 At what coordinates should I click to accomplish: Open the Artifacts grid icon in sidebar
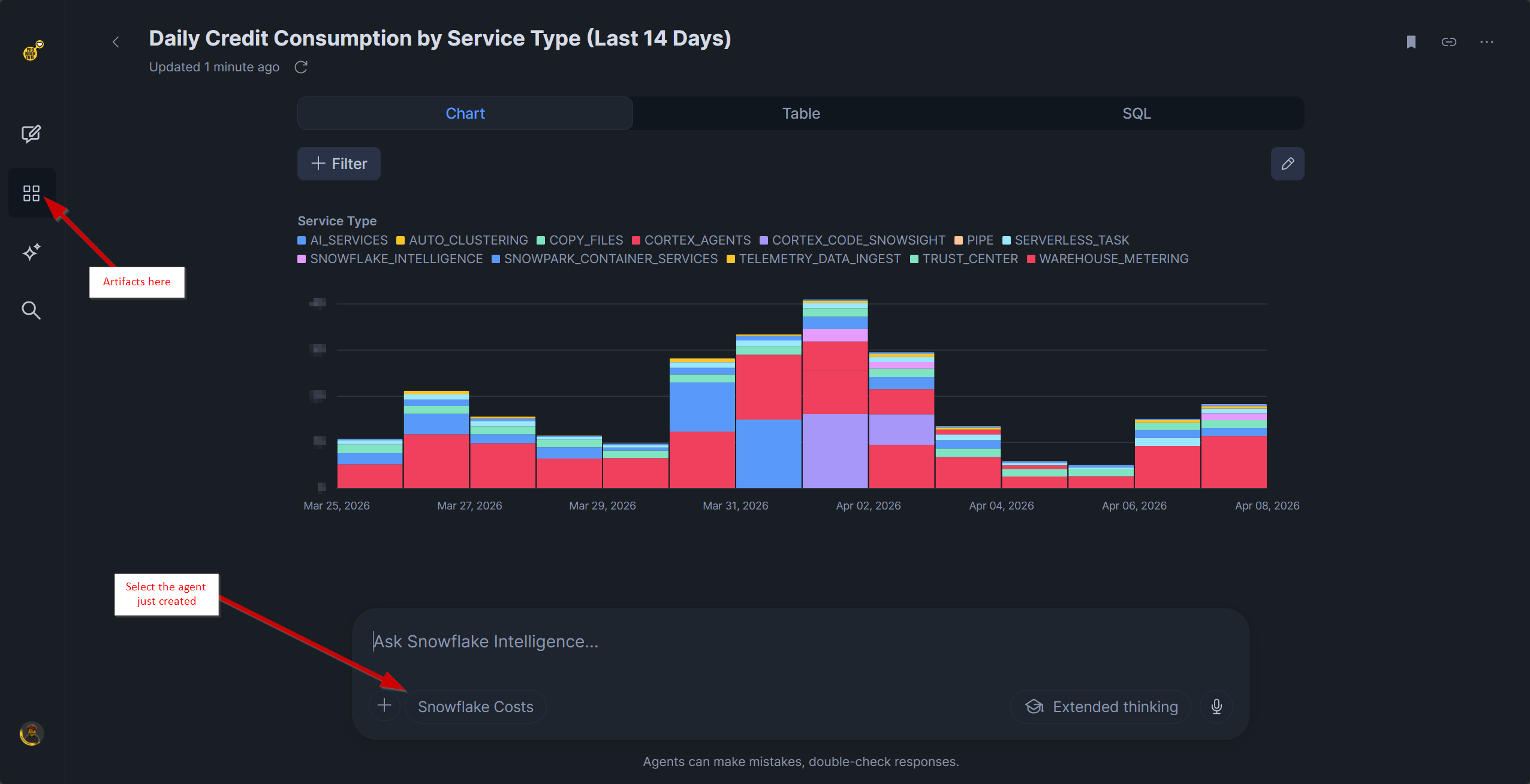coord(31,193)
